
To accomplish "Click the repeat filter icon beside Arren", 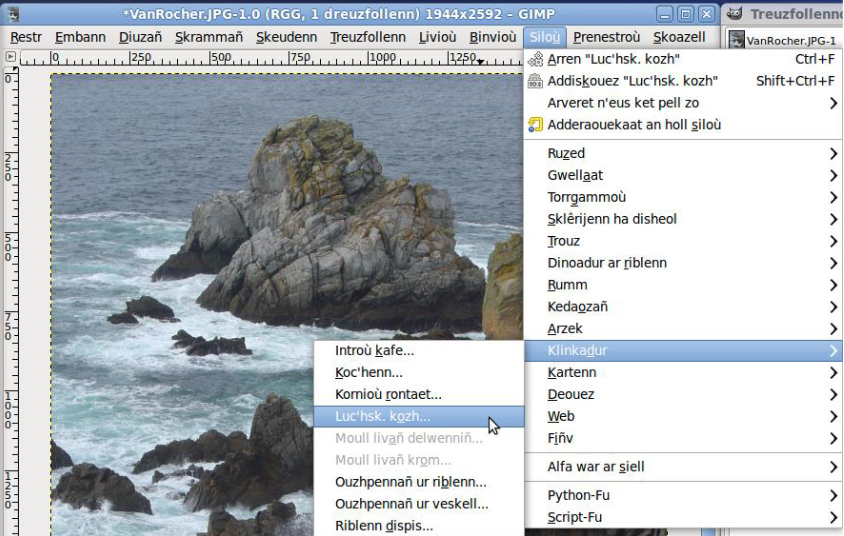I will [535, 59].
